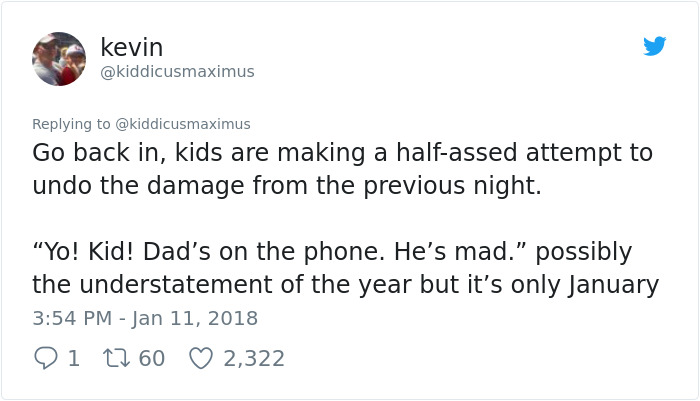Click the reply speech bubble icon
The image size is (700, 401).
[46, 358]
